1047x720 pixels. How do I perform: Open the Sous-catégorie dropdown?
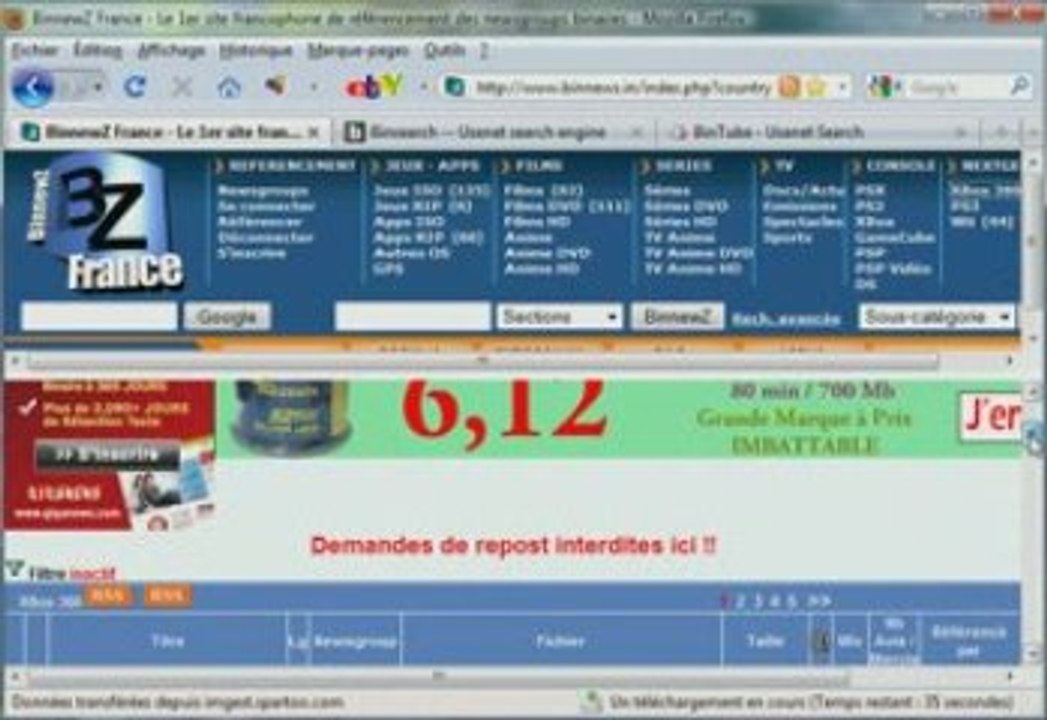[937, 317]
